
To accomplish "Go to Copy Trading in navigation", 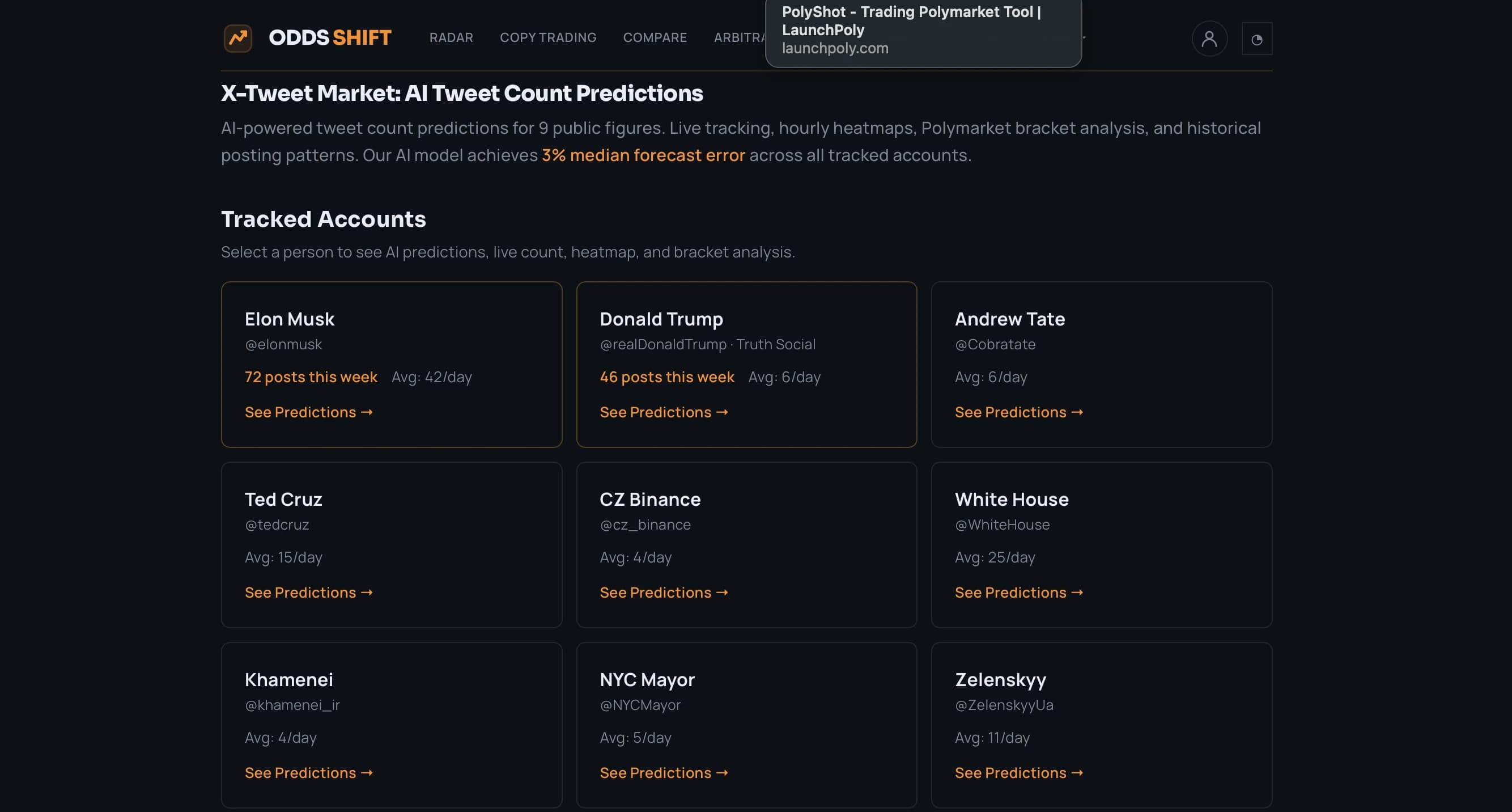I will (547, 37).
